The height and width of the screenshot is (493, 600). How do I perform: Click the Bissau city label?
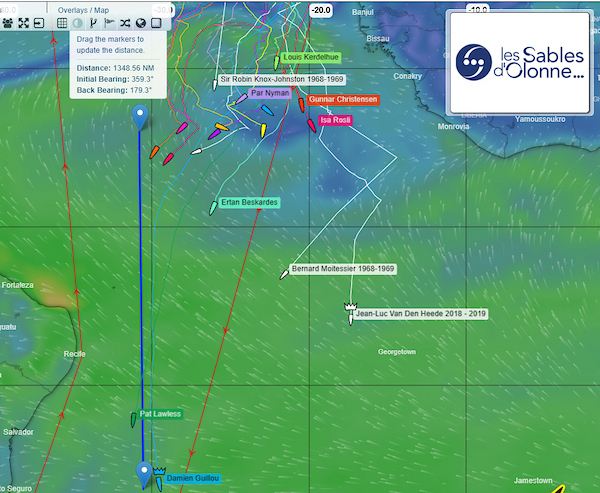(378, 39)
